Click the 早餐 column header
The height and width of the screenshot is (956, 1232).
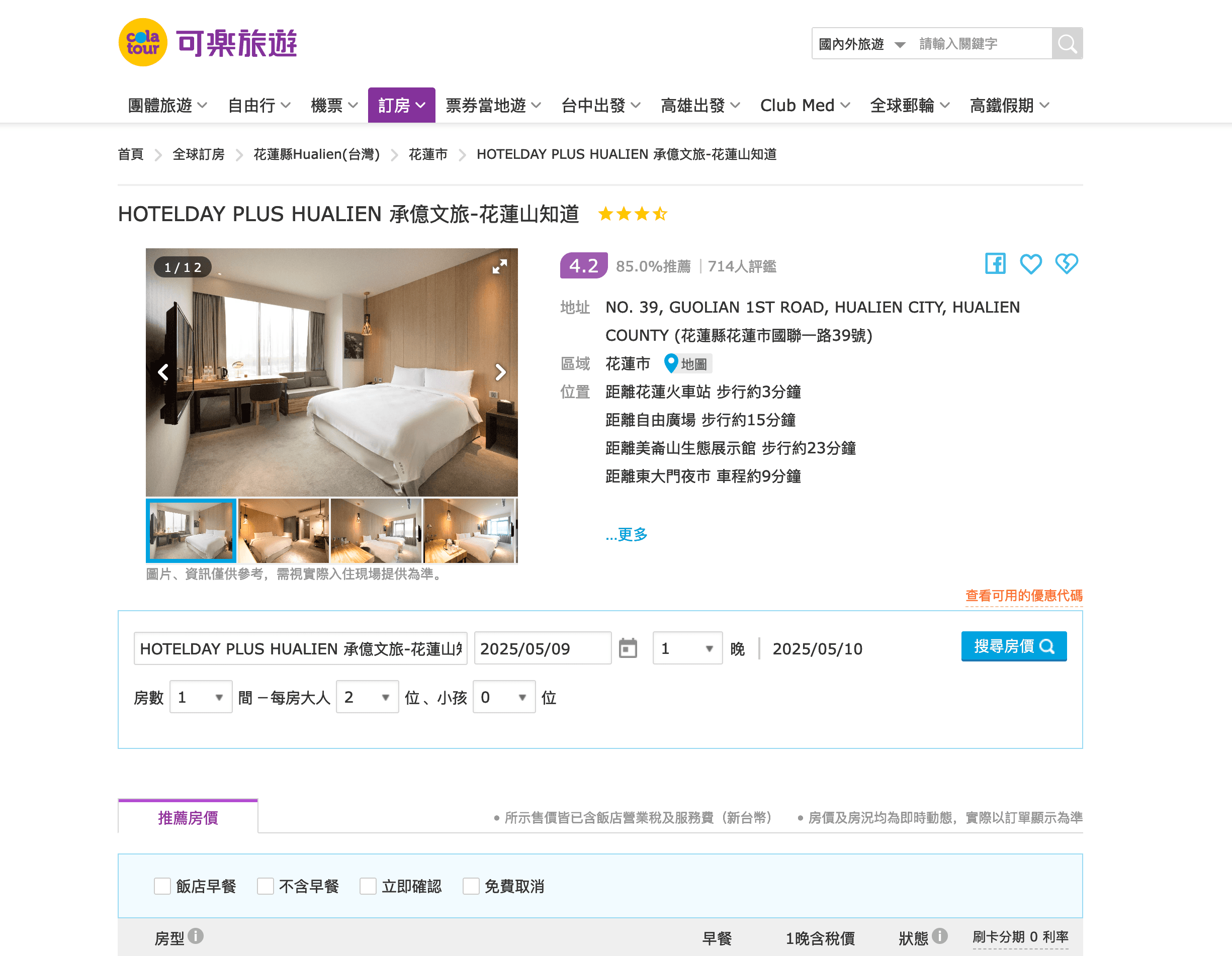tap(717, 938)
